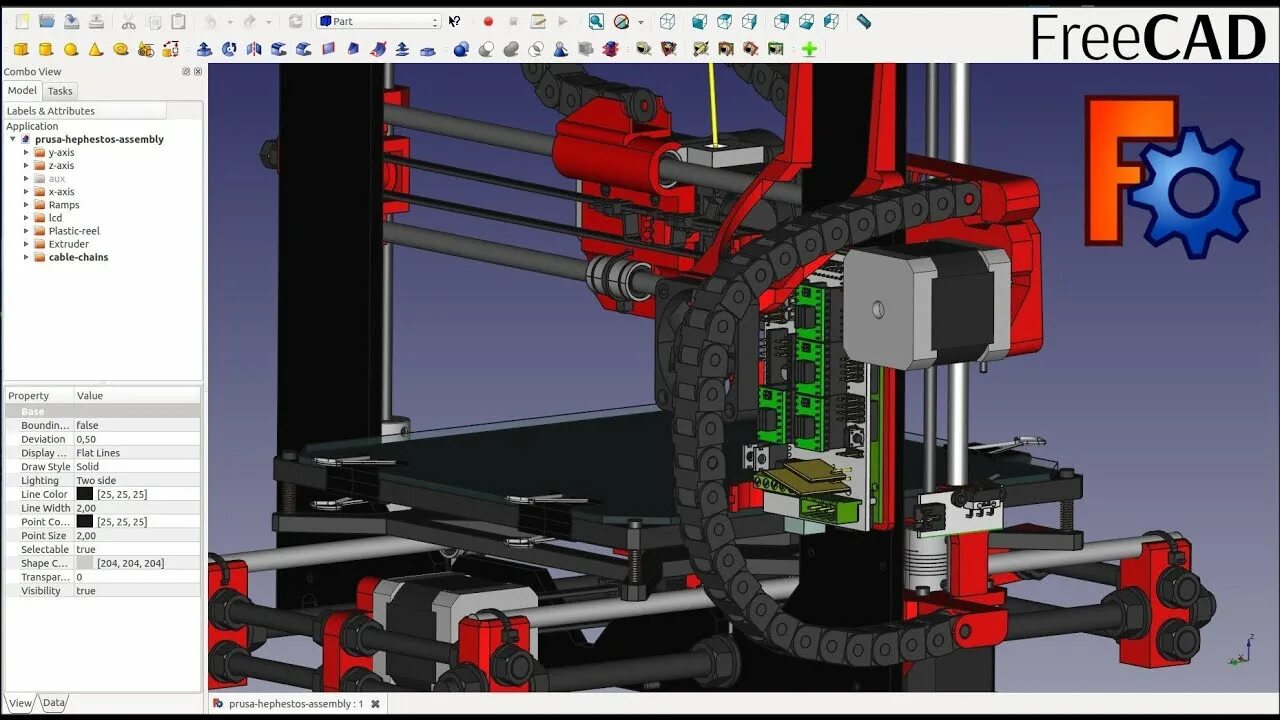The width and height of the screenshot is (1280, 720).
Task: Click the Bounding box value 'false'
Action: click(x=87, y=425)
